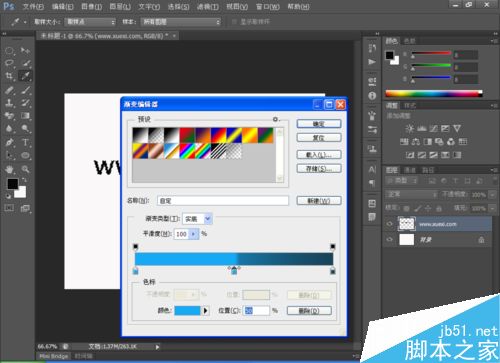Image resolution: width=500 pixels, height=363 pixels.
Task: Open the 视图(V) menu
Action: [x=237, y=6]
